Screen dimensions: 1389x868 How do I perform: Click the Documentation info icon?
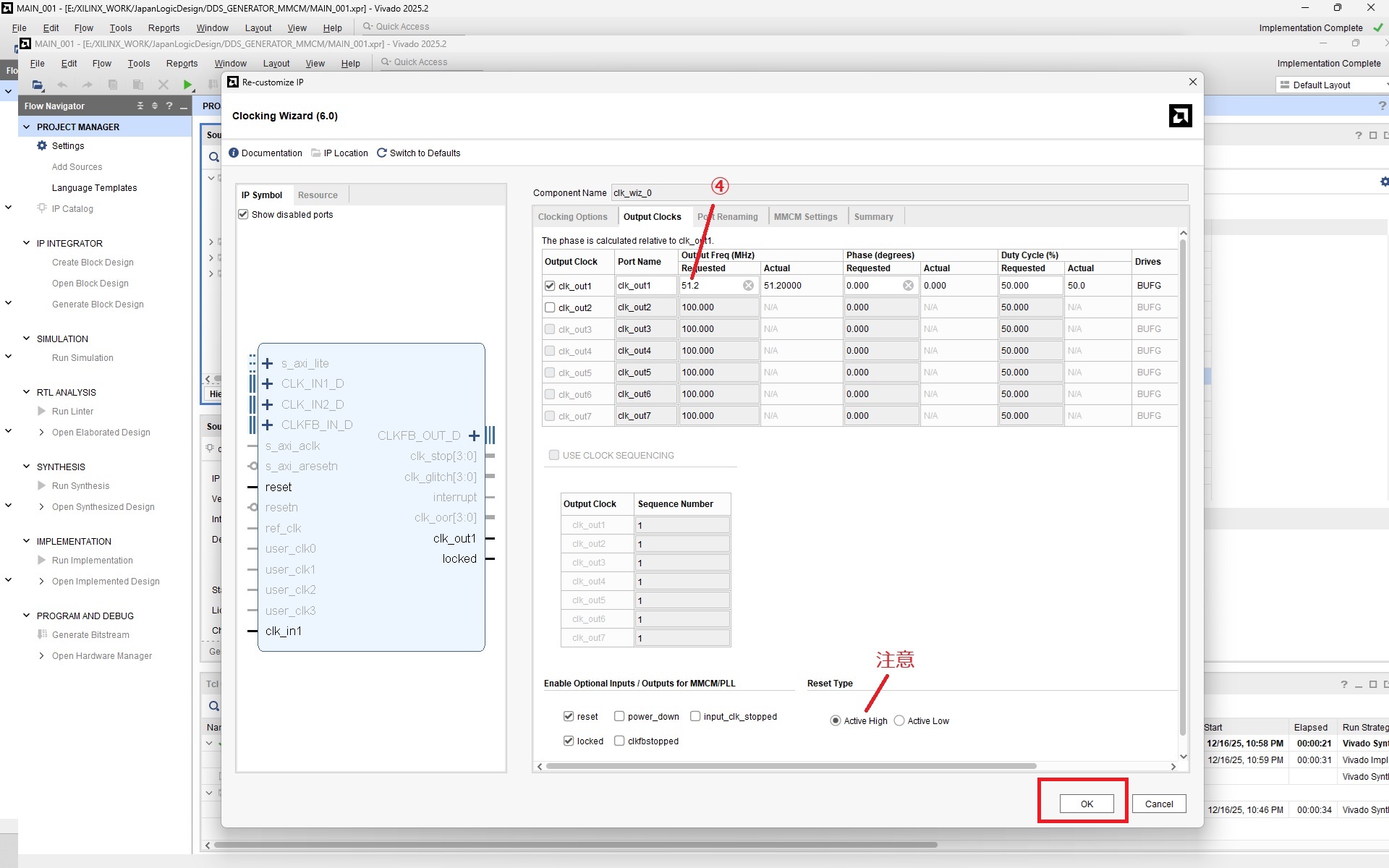tap(234, 153)
